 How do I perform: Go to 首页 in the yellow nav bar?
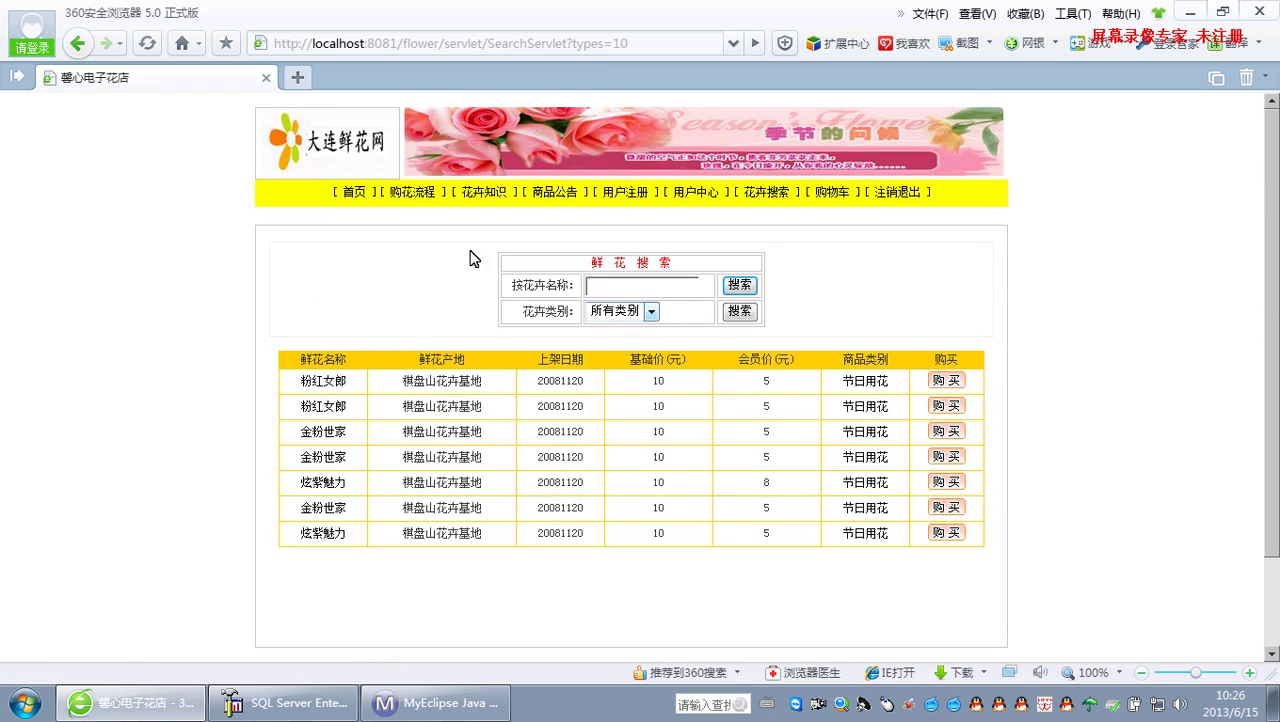[x=354, y=192]
